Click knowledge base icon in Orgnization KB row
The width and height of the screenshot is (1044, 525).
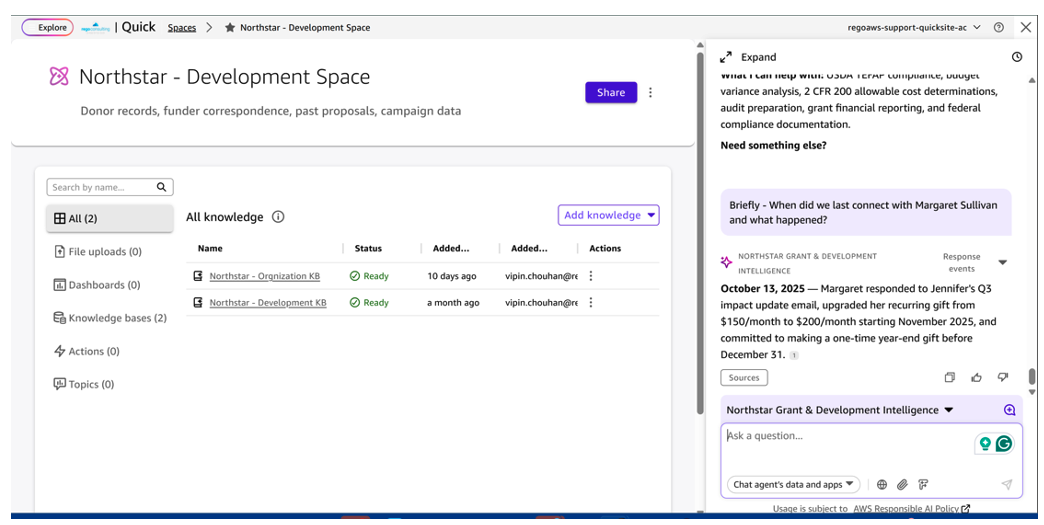pos(198,275)
